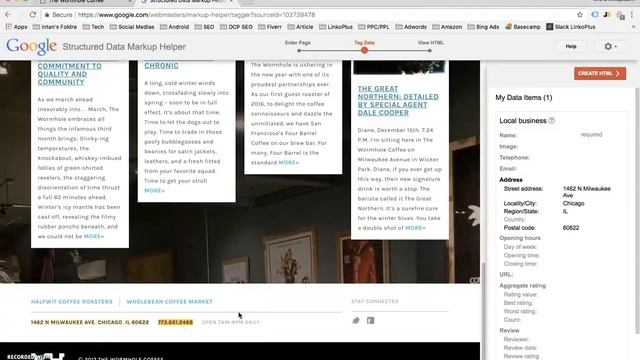Viewport: 640px width, 360px height.
Task: Open the Apps grid shortcut
Action: 16,27
